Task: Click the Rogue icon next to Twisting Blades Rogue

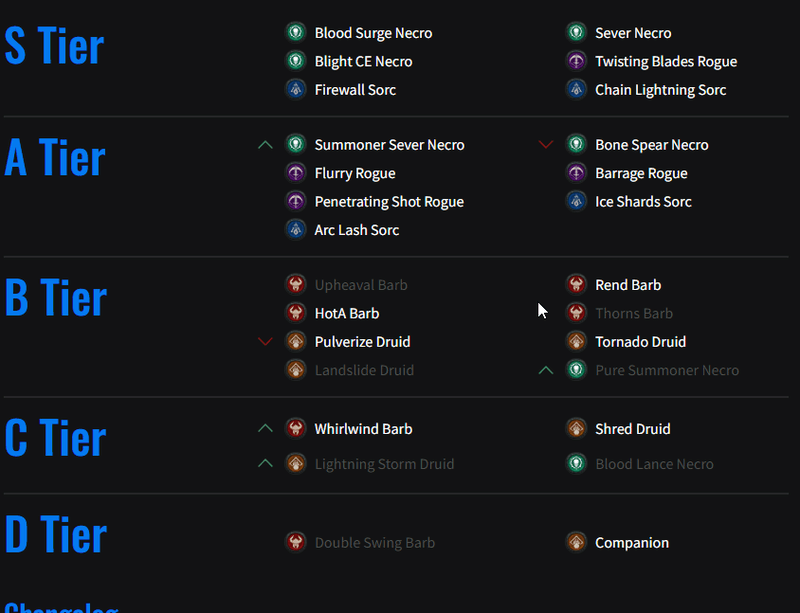Action: [x=576, y=61]
